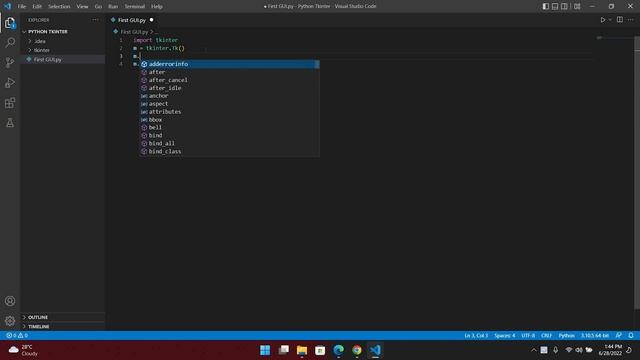Image resolution: width=640 pixels, height=360 pixels.
Task: Open the Terminal menu
Action: [135, 6]
